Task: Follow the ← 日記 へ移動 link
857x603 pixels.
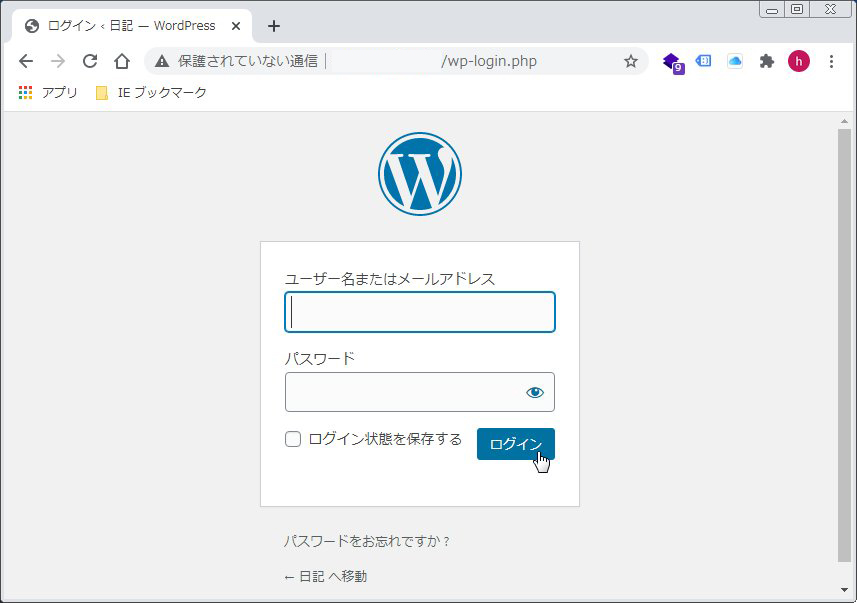Action: click(x=326, y=576)
